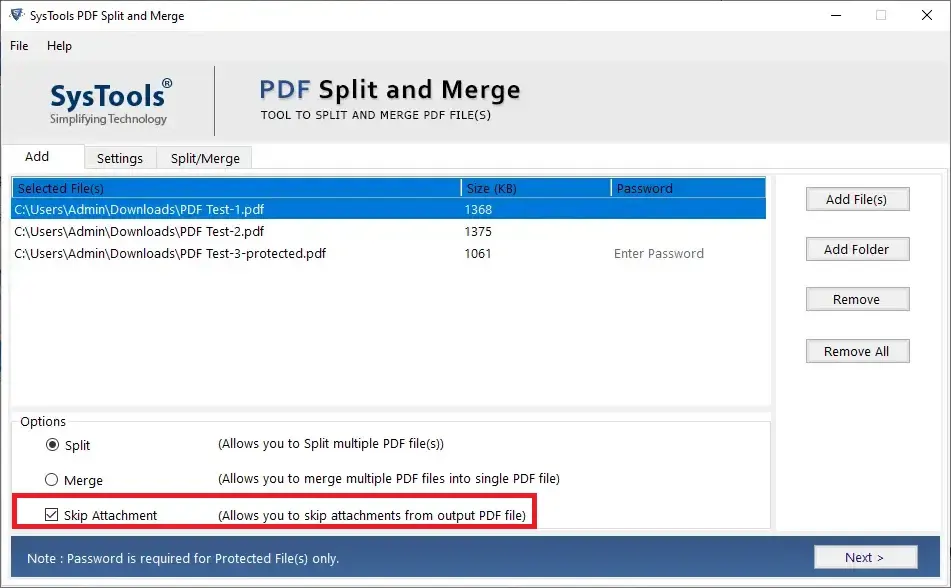Uncheck the Skip Attachment checkbox
Viewport: 951px width, 588px height.
pyautogui.click(x=52, y=515)
